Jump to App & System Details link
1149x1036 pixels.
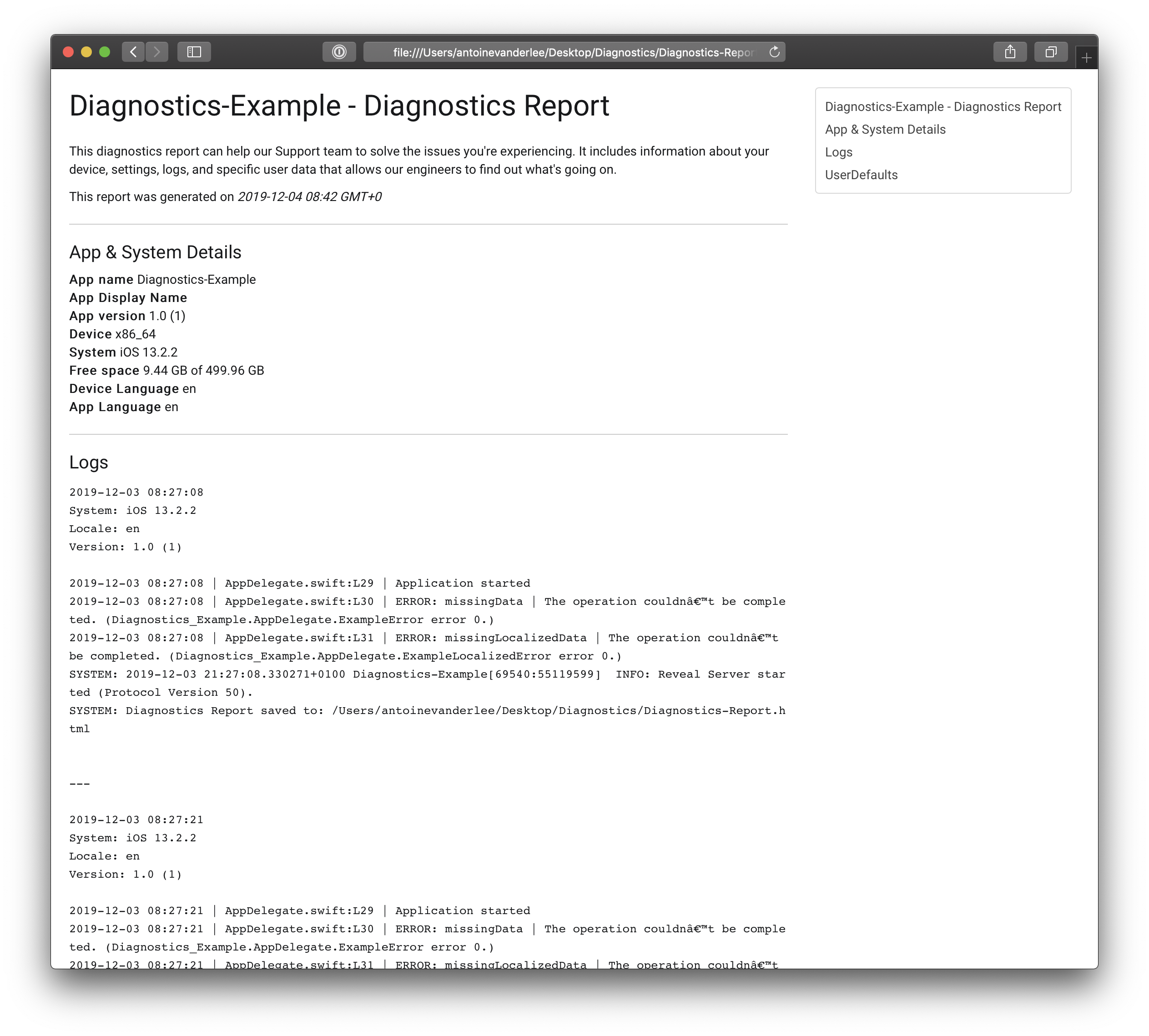885,130
